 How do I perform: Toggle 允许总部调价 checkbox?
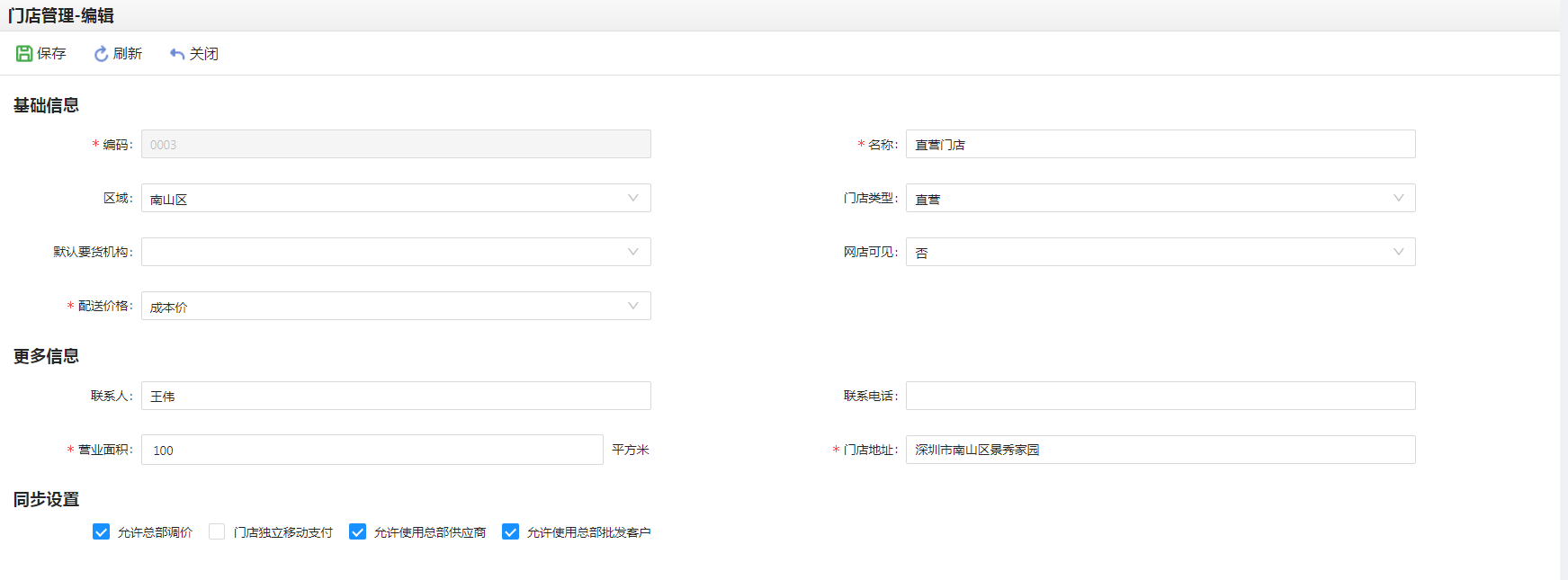click(101, 531)
